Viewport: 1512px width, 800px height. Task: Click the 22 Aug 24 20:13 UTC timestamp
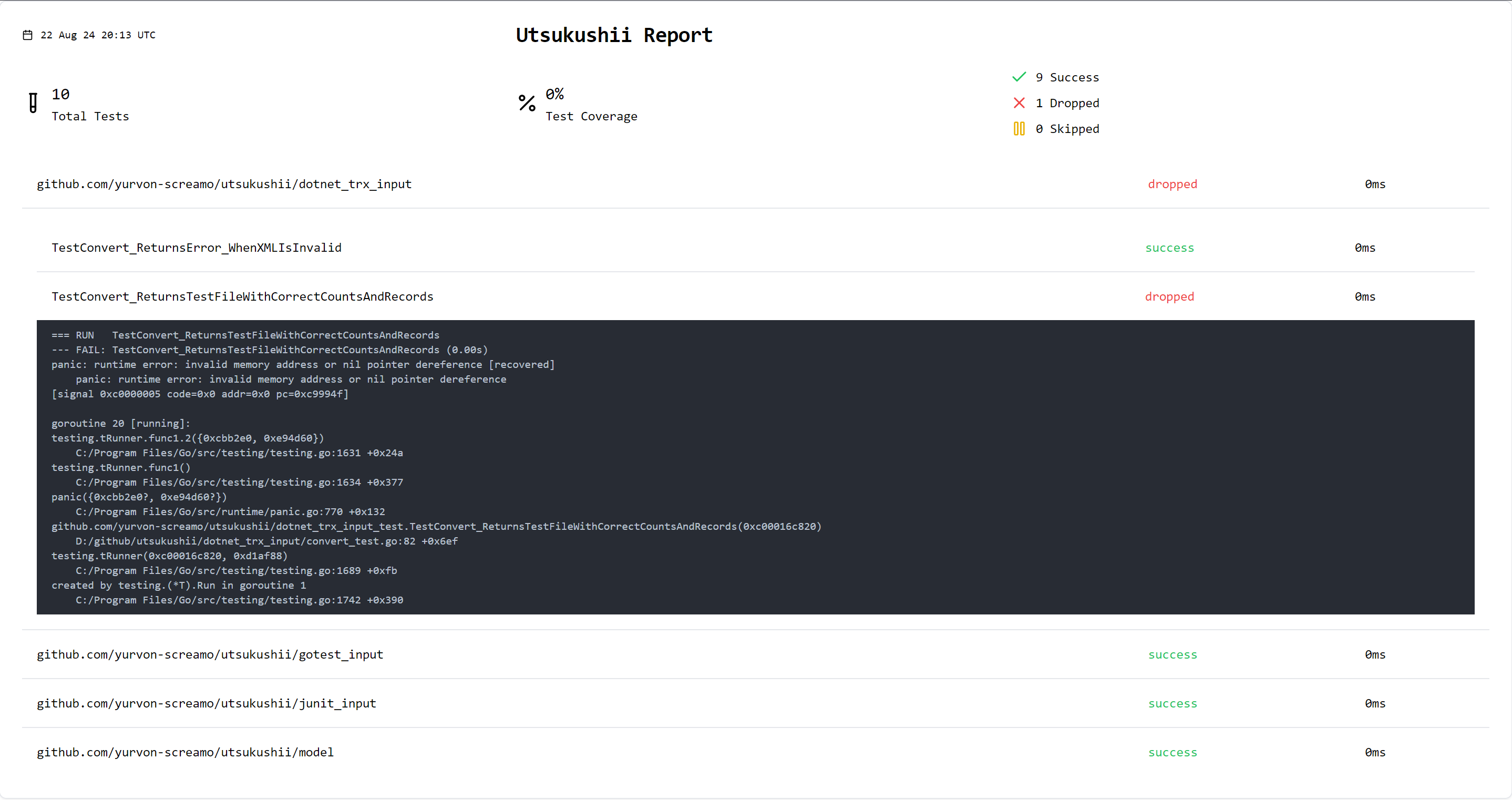click(98, 35)
